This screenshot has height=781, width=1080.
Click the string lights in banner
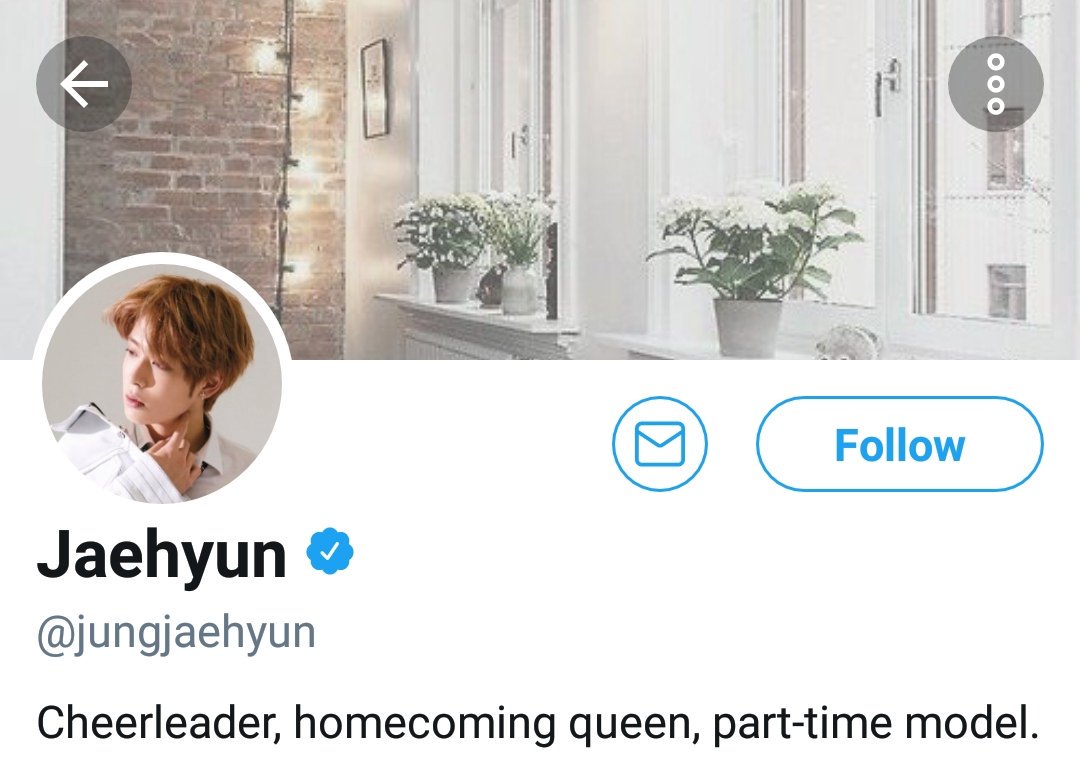pos(289,158)
